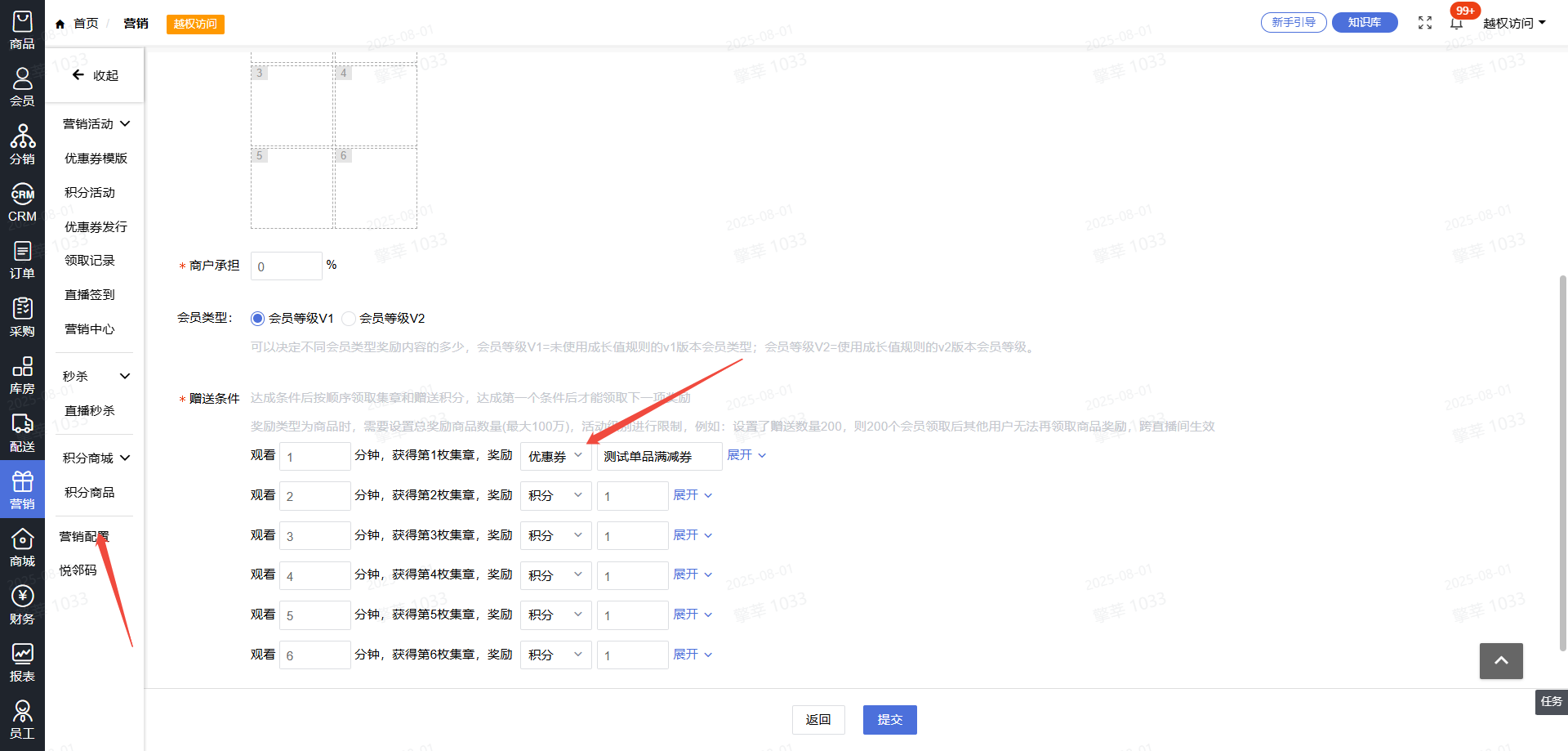This screenshot has height=751, width=1568.
Task: Open the 财务 finance module
Action: 22,606
